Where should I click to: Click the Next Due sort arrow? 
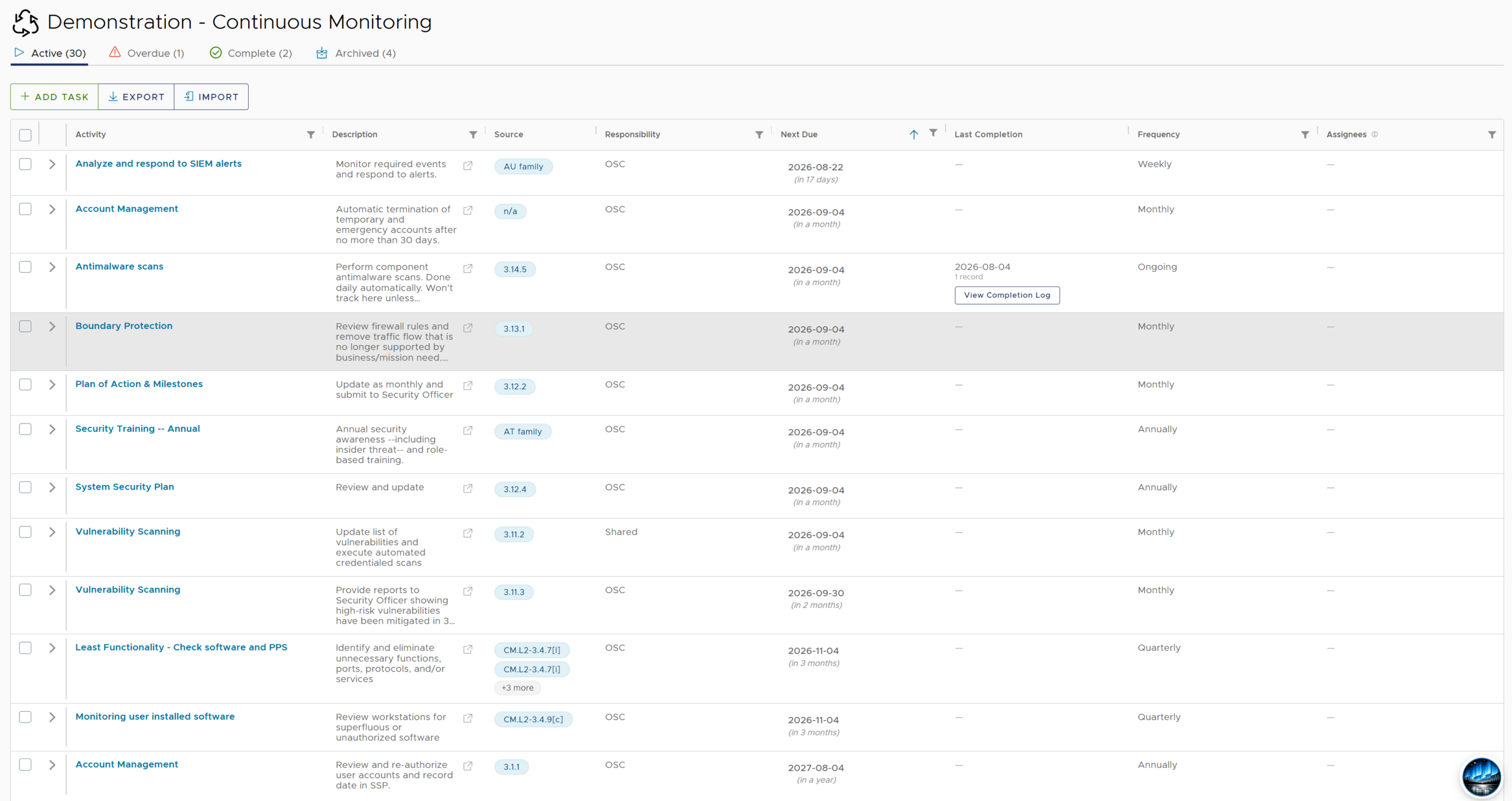(x=914, y=135)
